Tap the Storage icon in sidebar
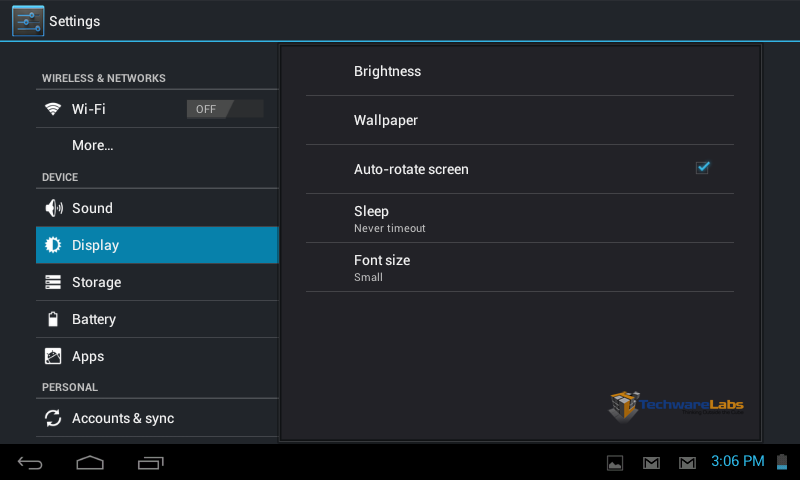Image resolution: width=800 pixels, height=480 pixels. (53, 282)
